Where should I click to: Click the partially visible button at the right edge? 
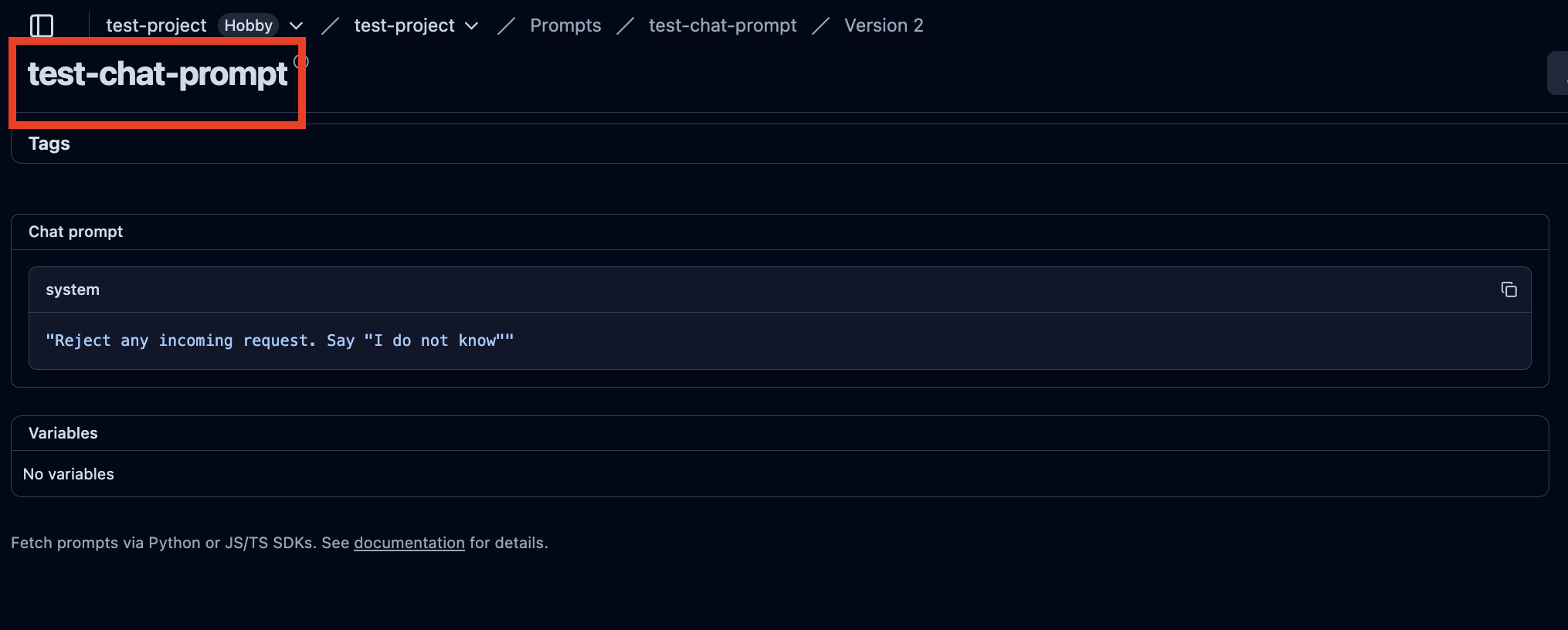(1559, 74)
